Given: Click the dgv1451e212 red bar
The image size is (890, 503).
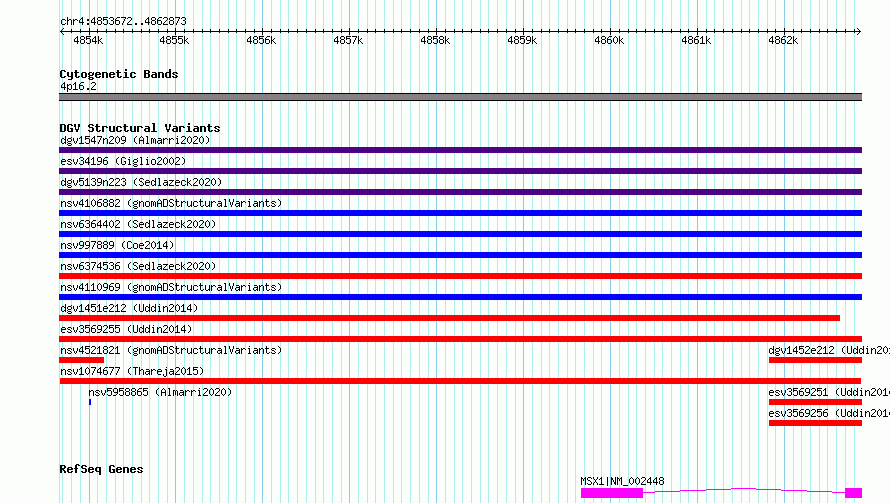Looking at the screenshot, I should click(450, 318).
